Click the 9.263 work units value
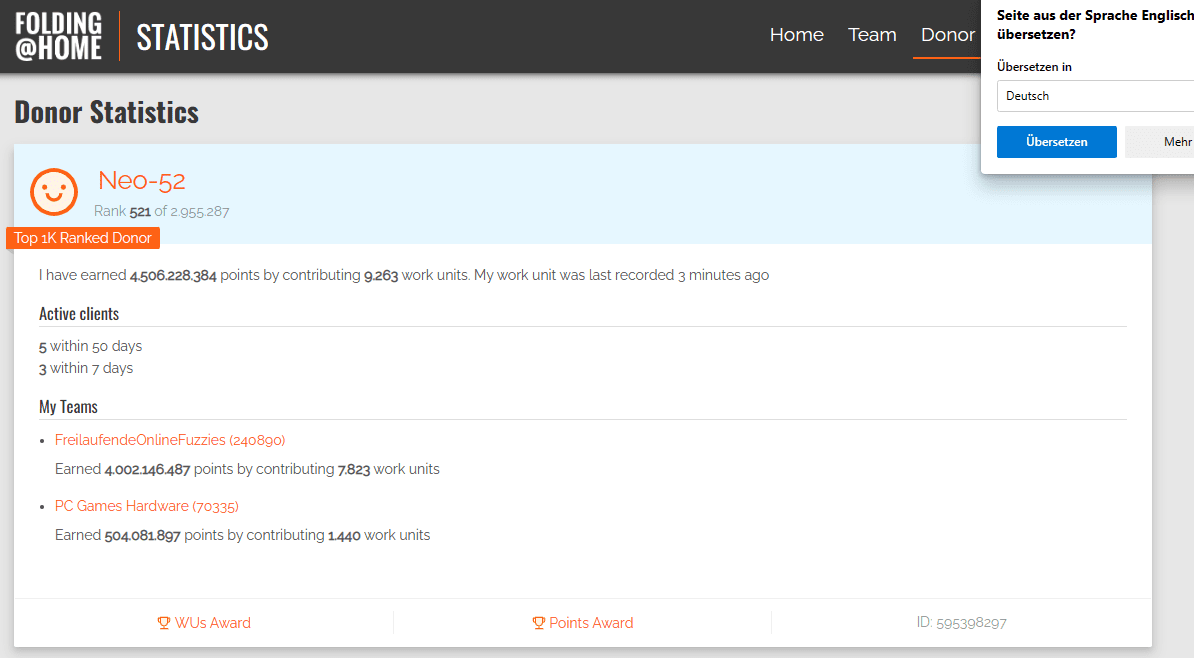The height and width of the screenshot is (658, 1194). point(381,276)
